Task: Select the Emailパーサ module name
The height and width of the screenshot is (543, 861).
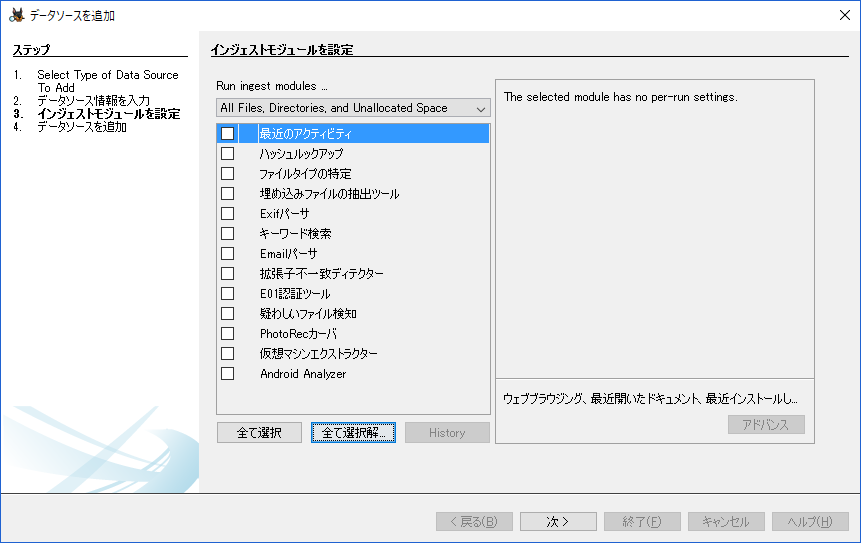Action: (289, 254)
